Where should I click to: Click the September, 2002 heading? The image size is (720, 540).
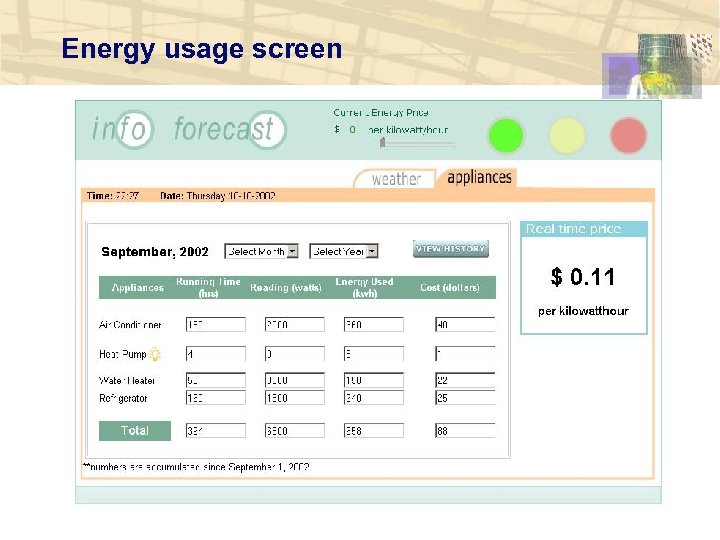pos(155,252)
